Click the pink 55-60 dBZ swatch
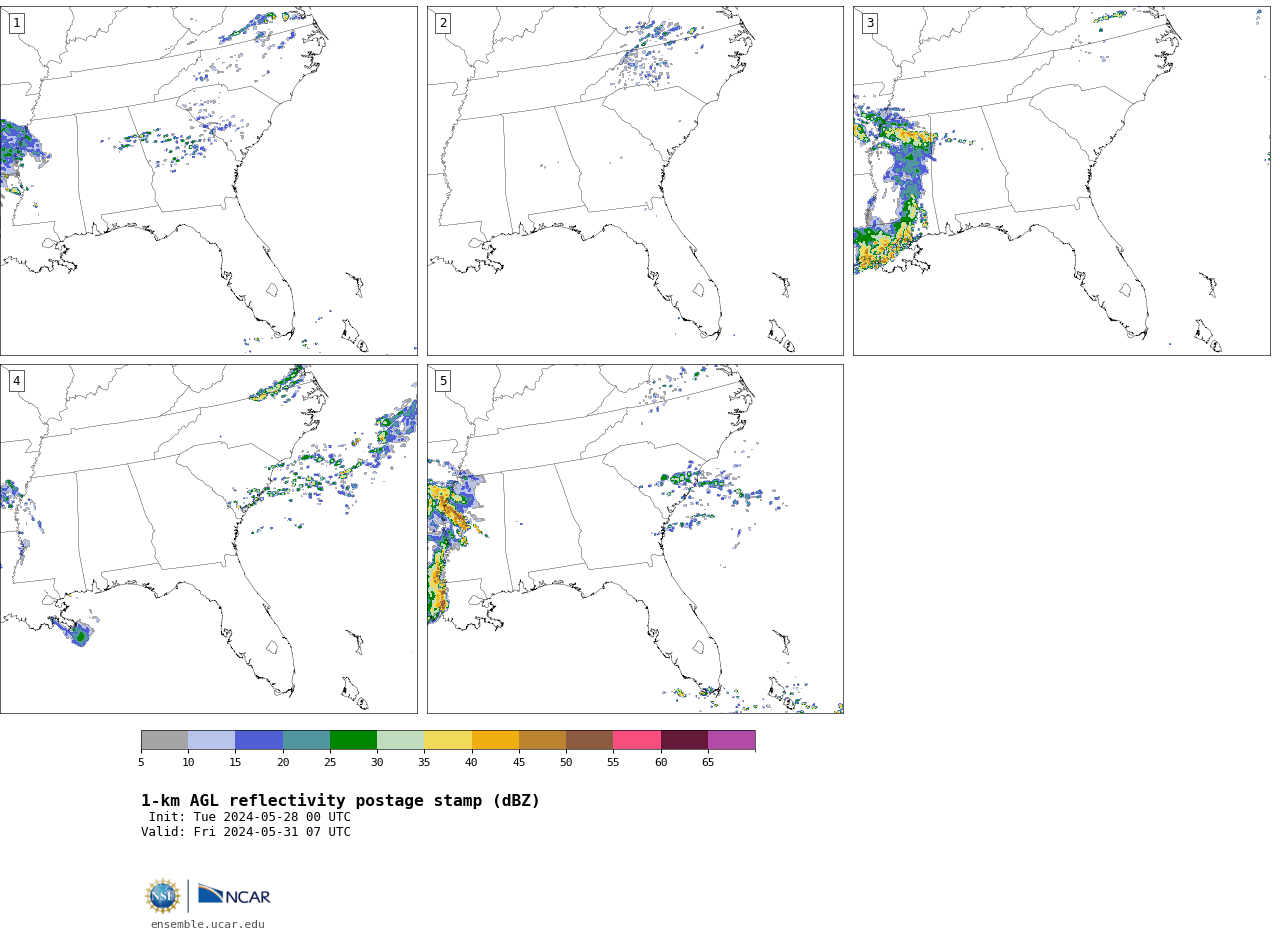 [x=637, y=740]
